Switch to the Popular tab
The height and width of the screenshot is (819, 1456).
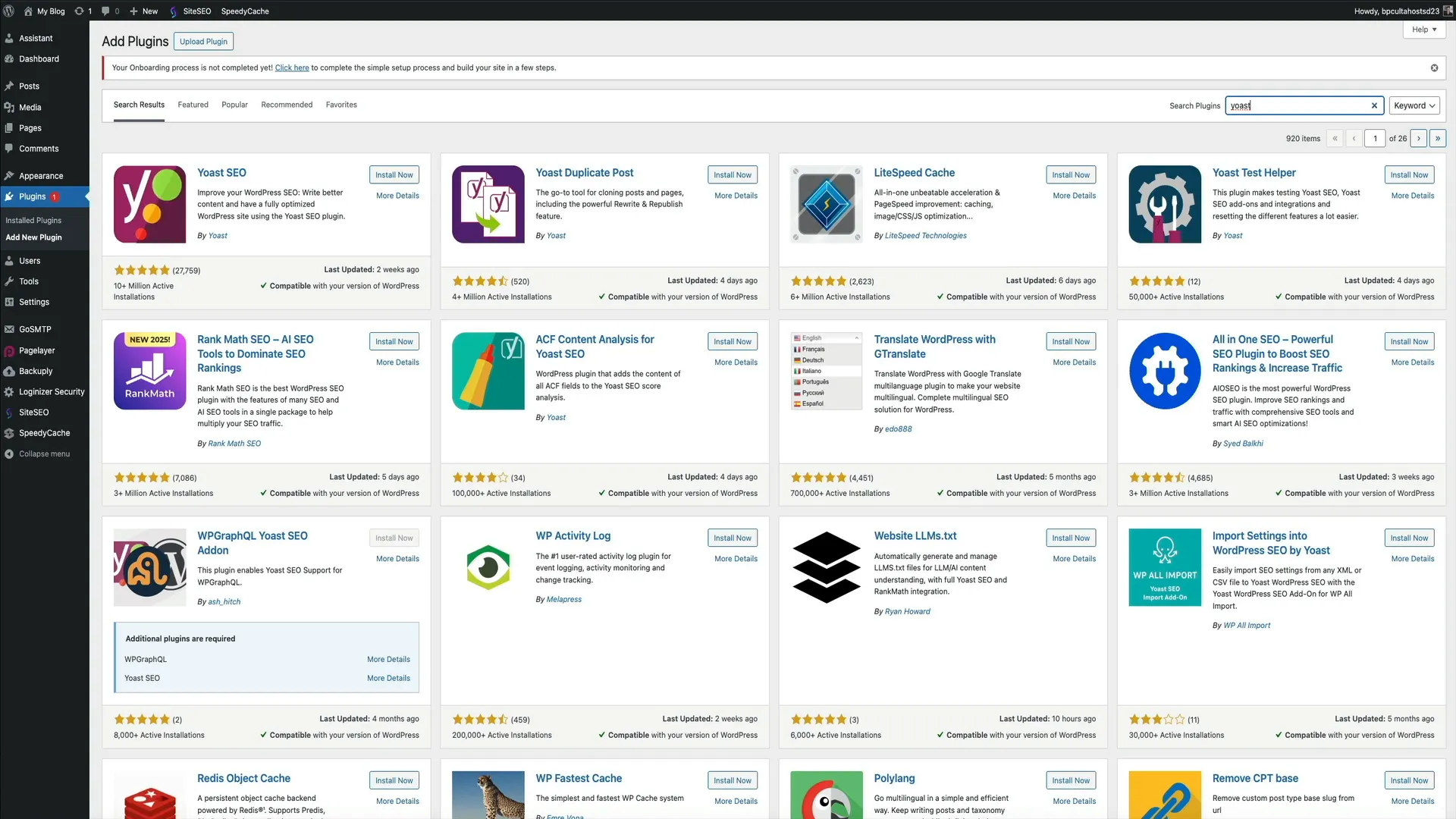234,105
